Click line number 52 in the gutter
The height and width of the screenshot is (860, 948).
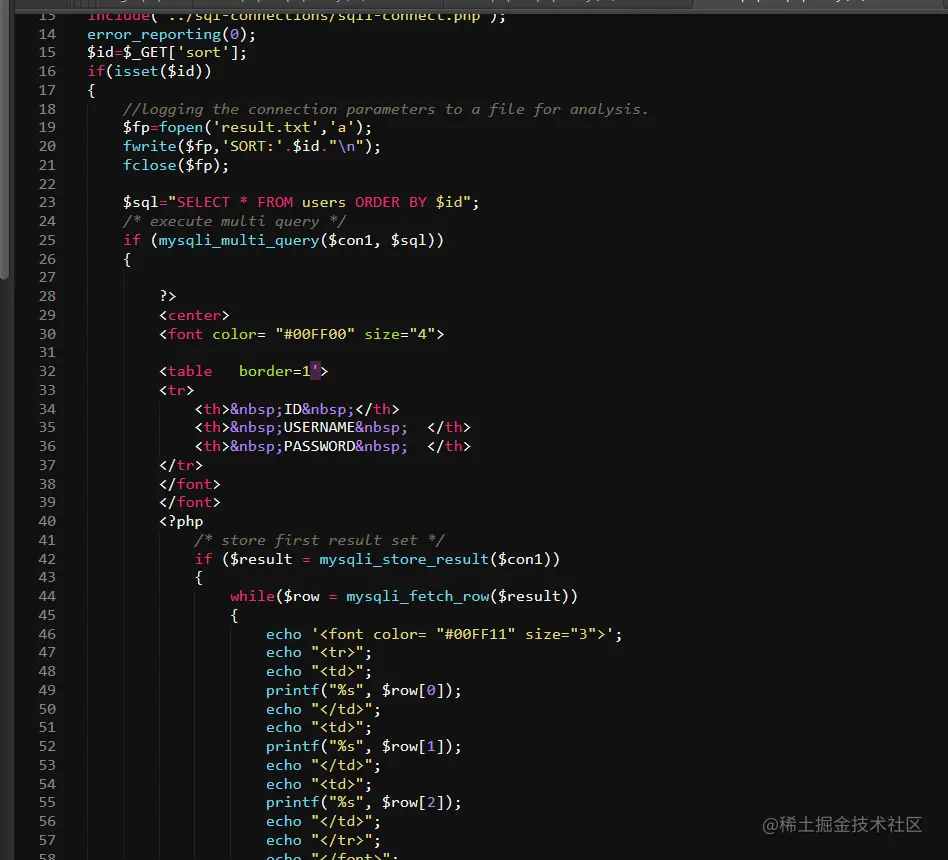[47, 747]
